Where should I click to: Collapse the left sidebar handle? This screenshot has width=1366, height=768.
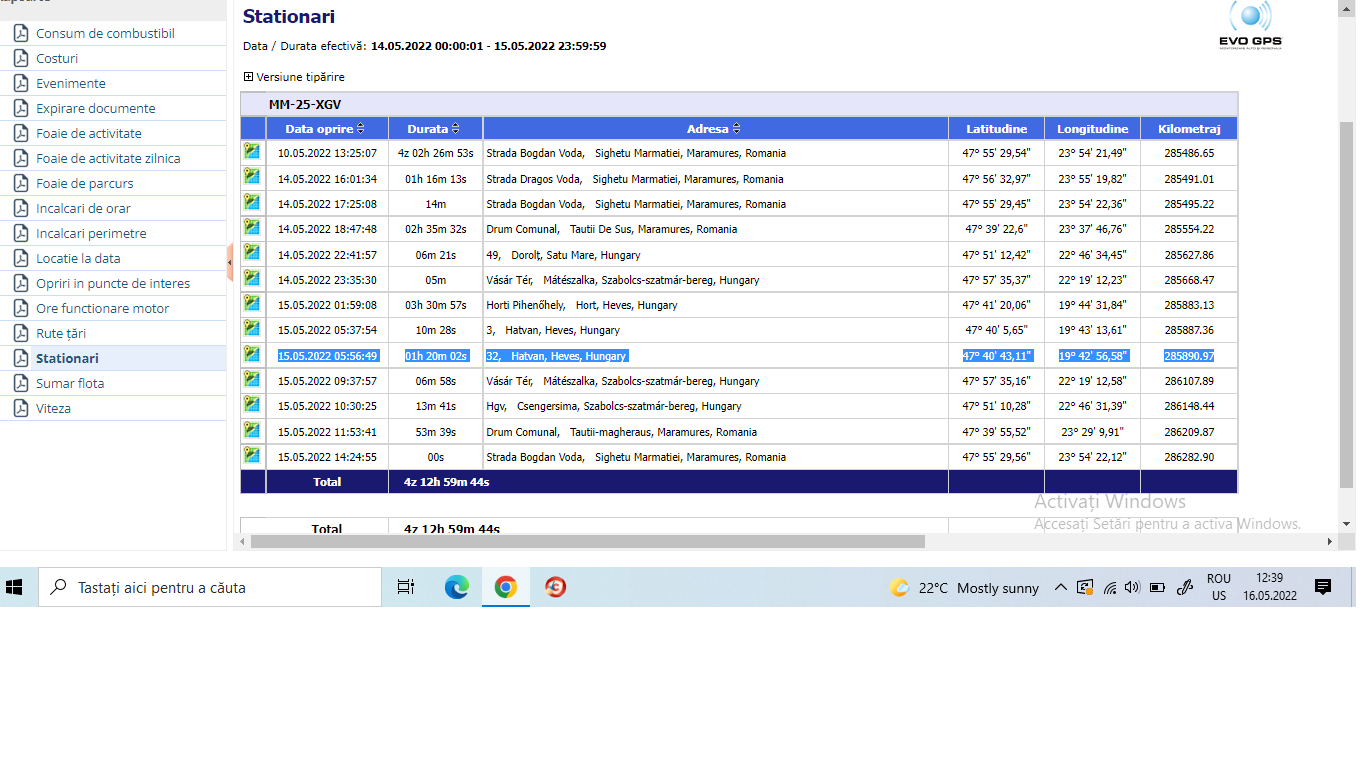[x=229, y=262]
